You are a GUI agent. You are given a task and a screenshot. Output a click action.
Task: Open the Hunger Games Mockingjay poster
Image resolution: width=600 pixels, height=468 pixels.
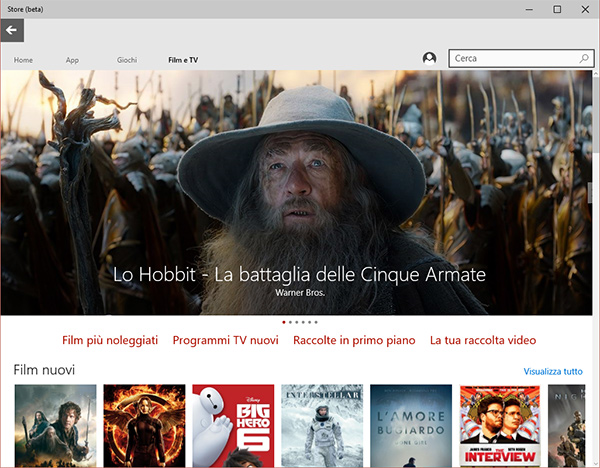click(144, 426)
